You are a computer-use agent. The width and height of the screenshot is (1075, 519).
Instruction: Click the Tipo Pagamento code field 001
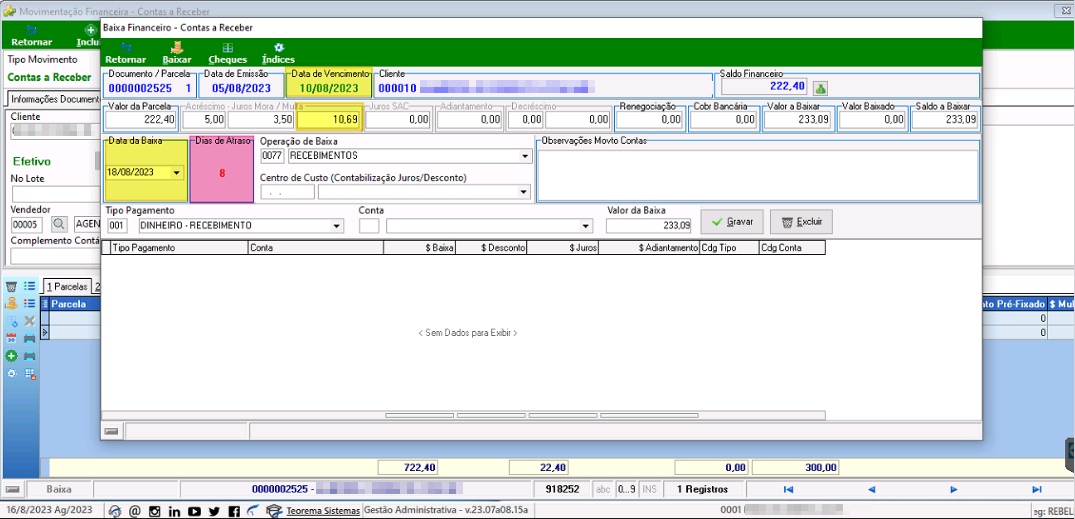(119, 226)
